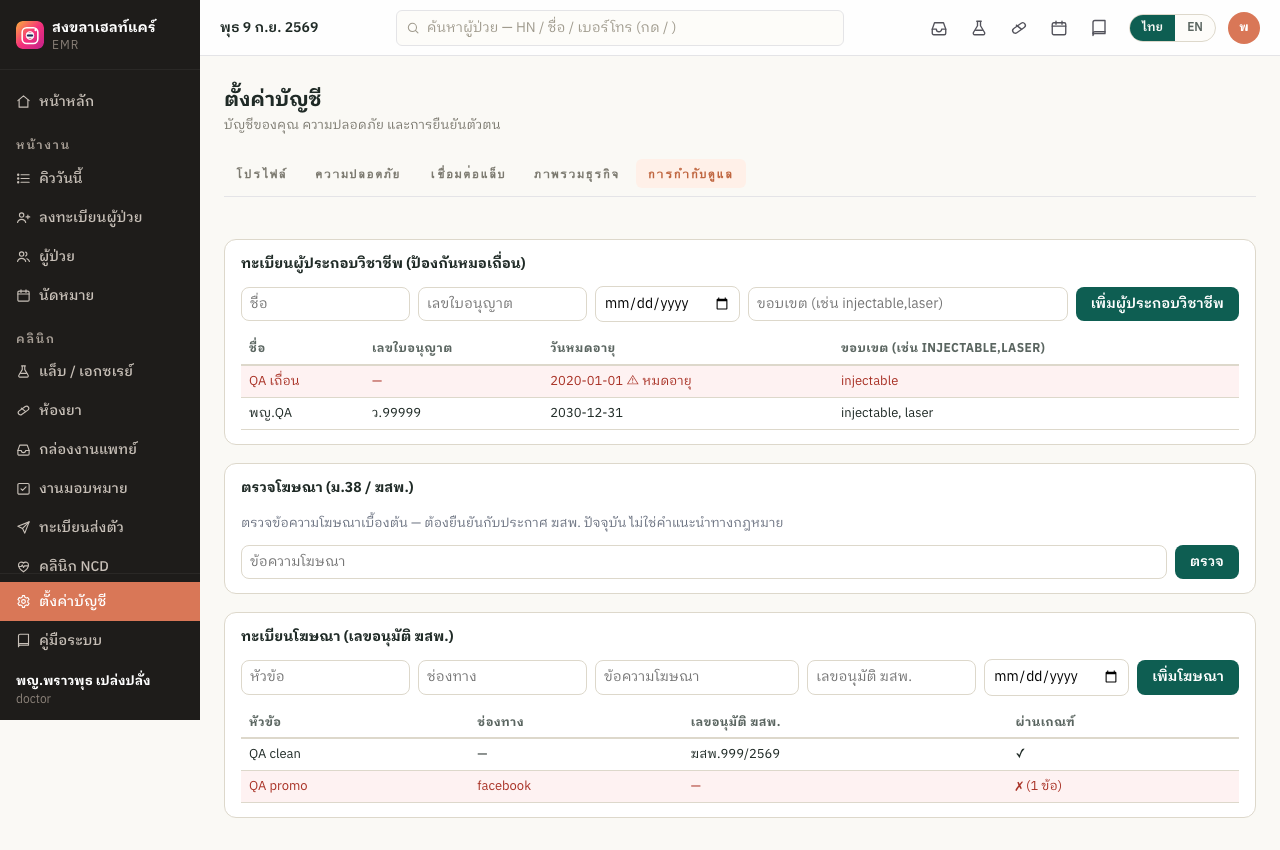The image size is (1280, 850).
Task: Click the สงขลาเฮลท์แคร์ app logo
Action: pyautogui.click(x=30, y=35)
